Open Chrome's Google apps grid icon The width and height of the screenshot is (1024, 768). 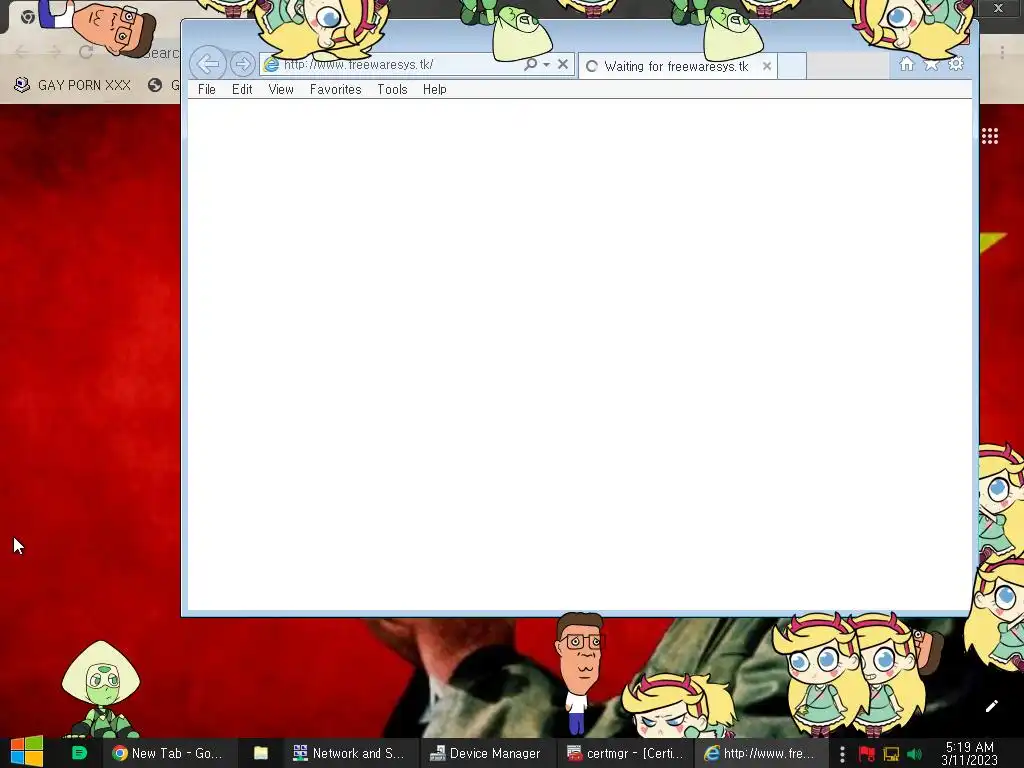click(x=989, y=136)
